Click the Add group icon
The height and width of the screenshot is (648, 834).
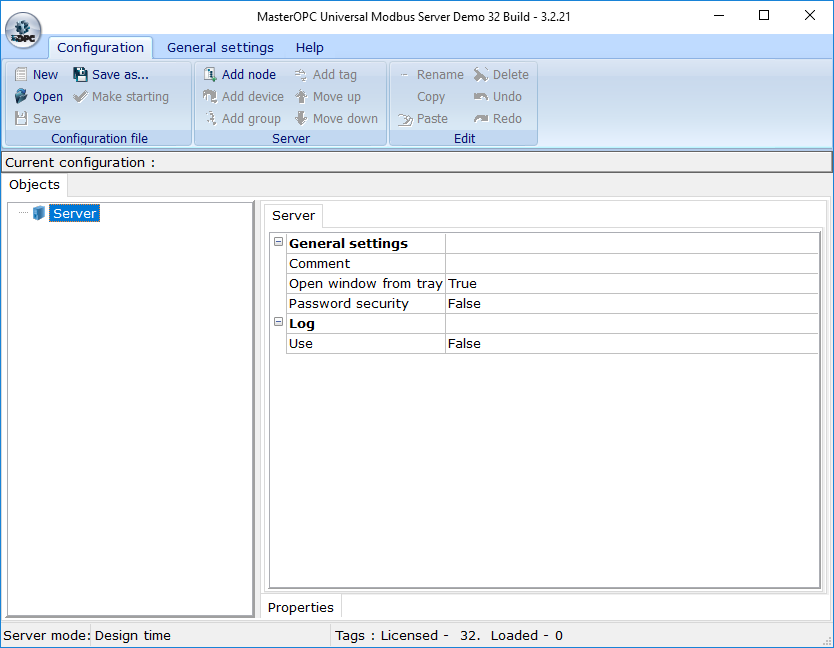pos(211,118)
